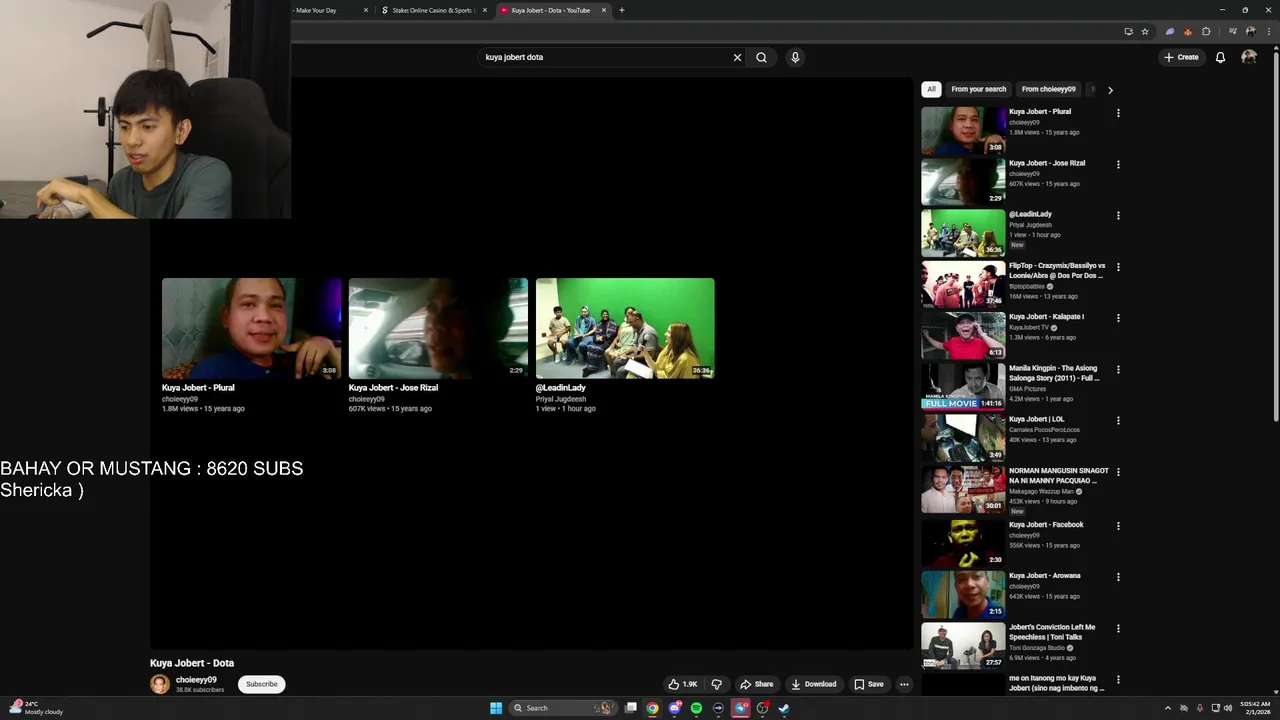Open options for @LeadinLady sidebar video
The height and width of the screenshot is (720, 1280).
(x=1118, y=215)
